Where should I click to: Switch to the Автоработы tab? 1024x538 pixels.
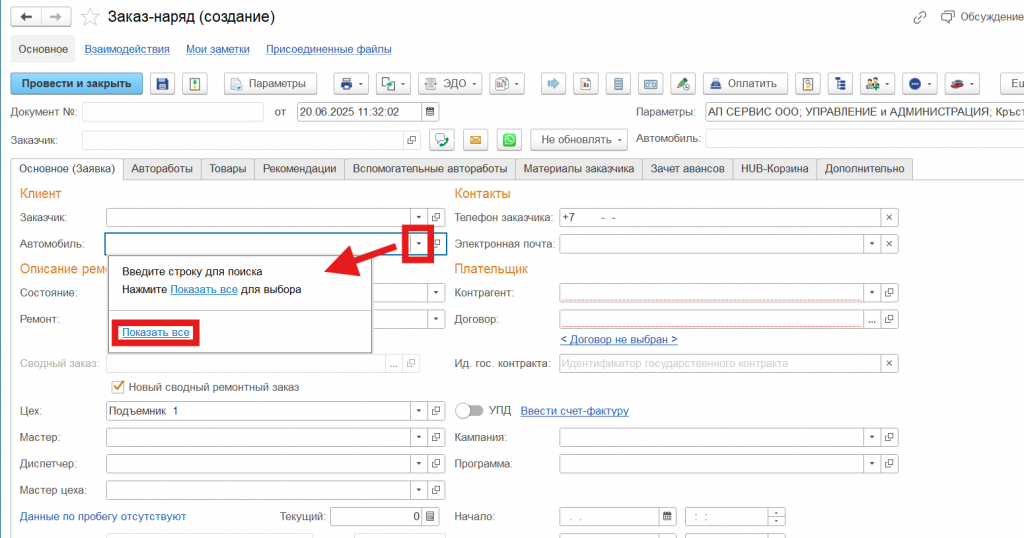pyautogui.click(x=161, y=169)
